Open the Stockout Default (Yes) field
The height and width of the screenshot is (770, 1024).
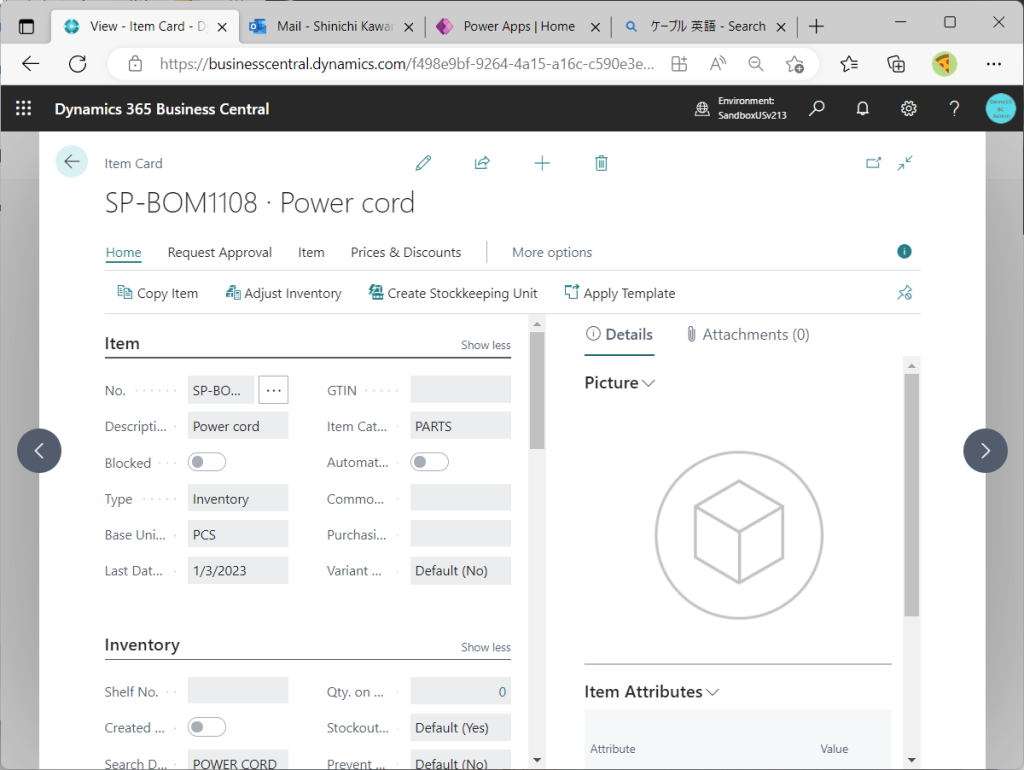(x=460, y=728)
